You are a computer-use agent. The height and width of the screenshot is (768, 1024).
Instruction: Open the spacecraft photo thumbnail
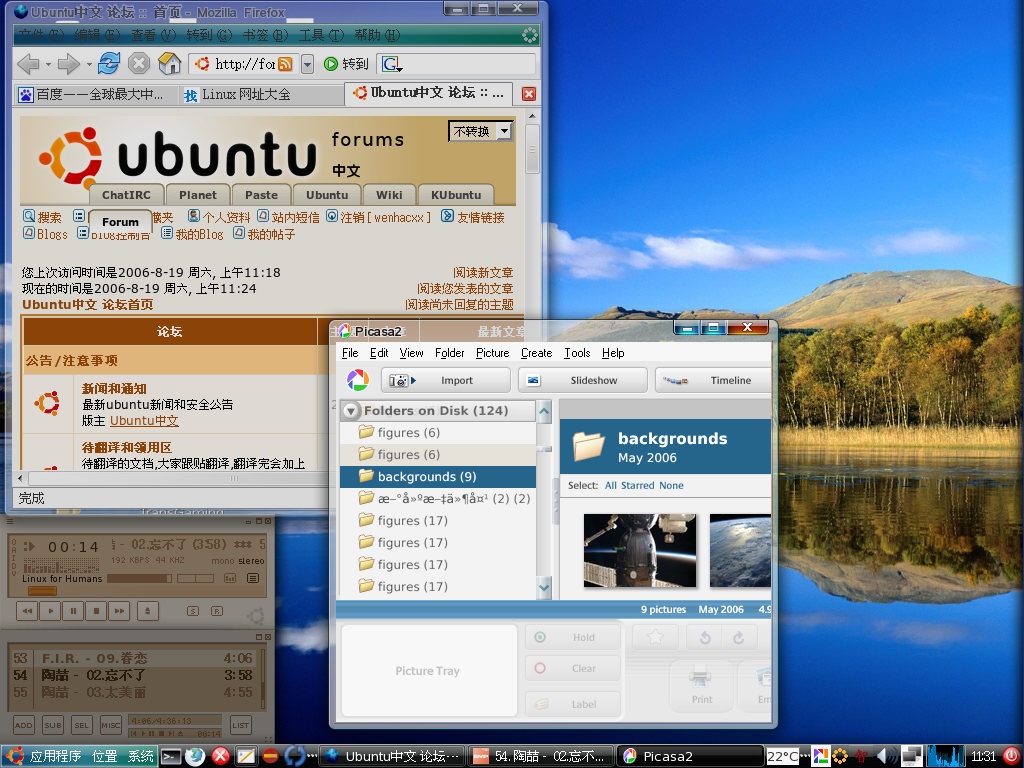(639, 551)
